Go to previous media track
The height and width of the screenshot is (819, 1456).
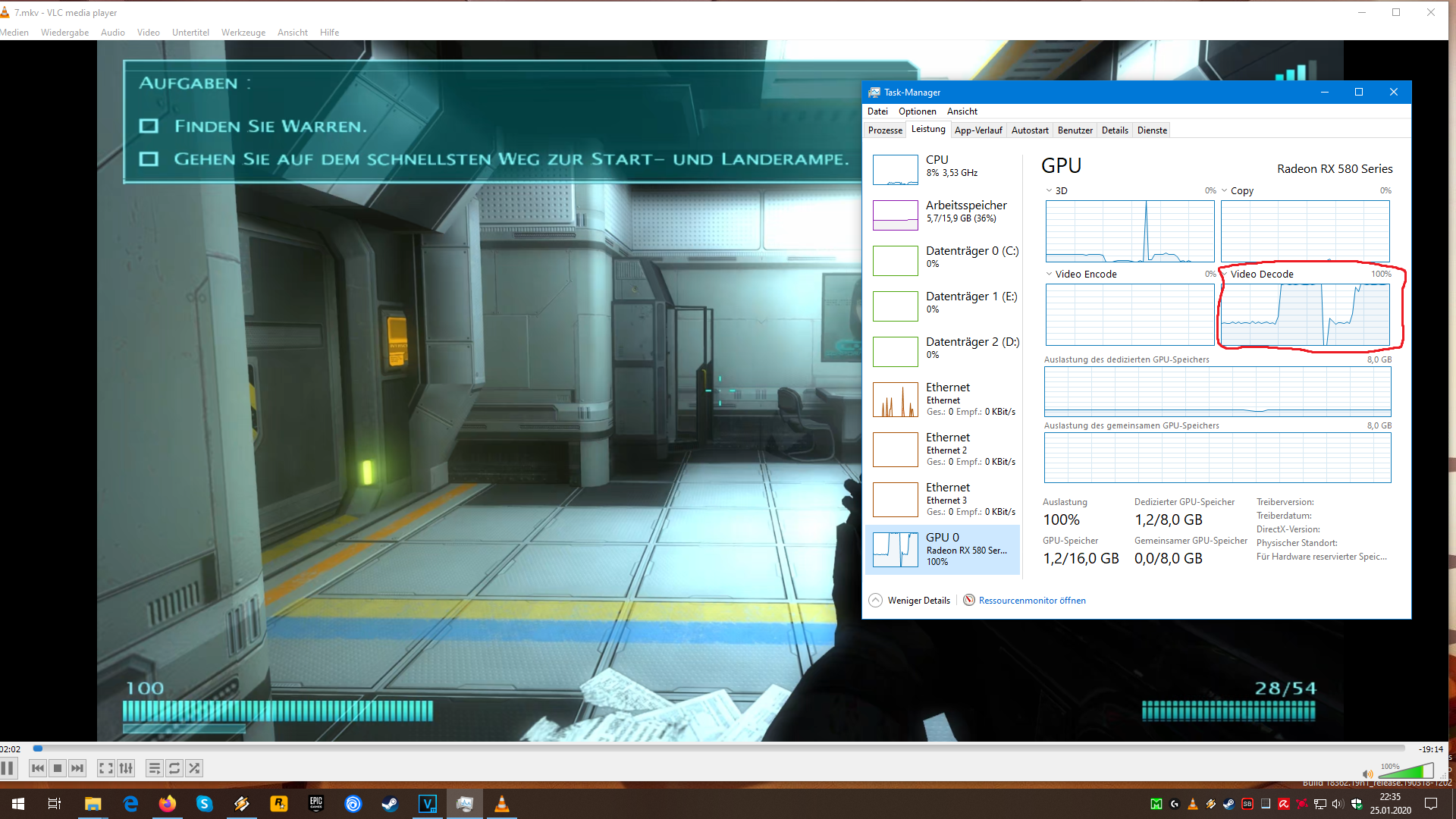pyautogui.click(x=37, y=768)
